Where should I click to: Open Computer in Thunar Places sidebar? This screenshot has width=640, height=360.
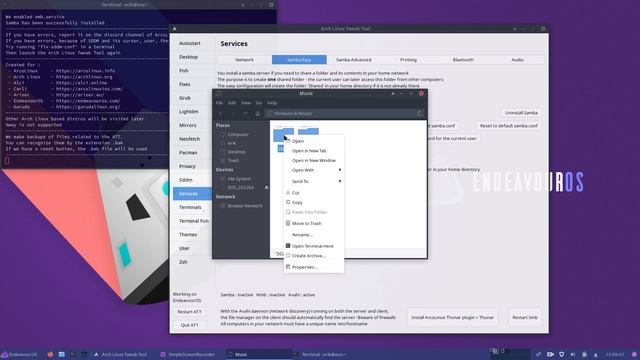click(238, 134)
